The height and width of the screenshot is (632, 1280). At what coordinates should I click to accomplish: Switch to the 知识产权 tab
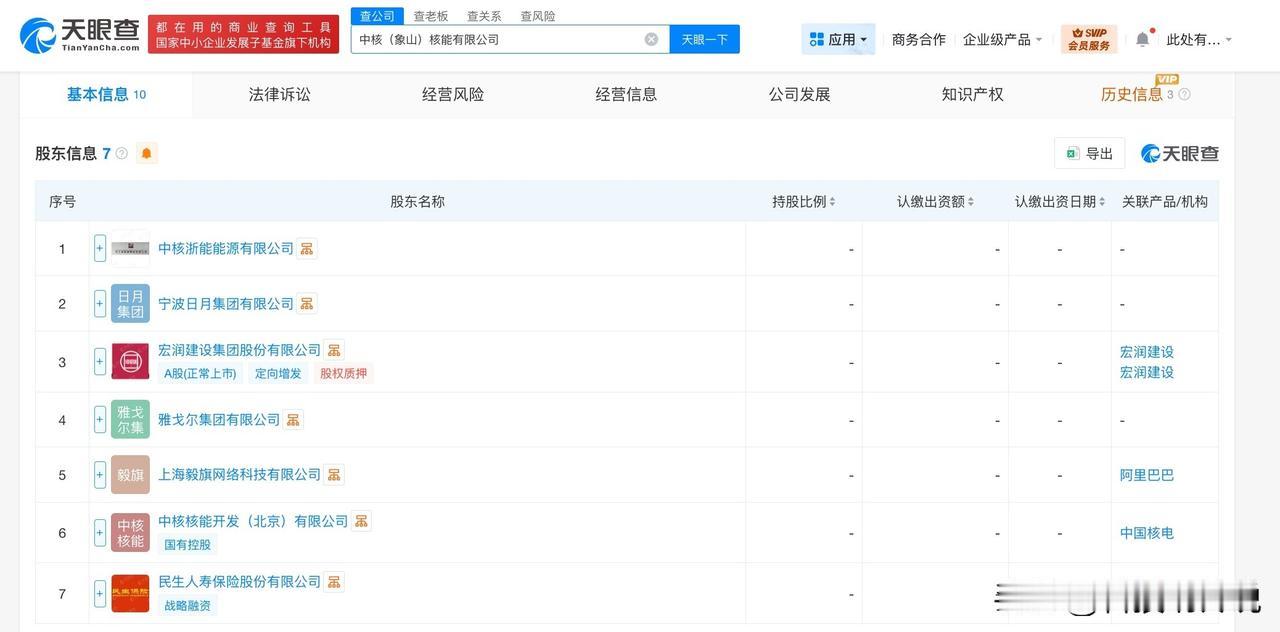click(973, 94)
